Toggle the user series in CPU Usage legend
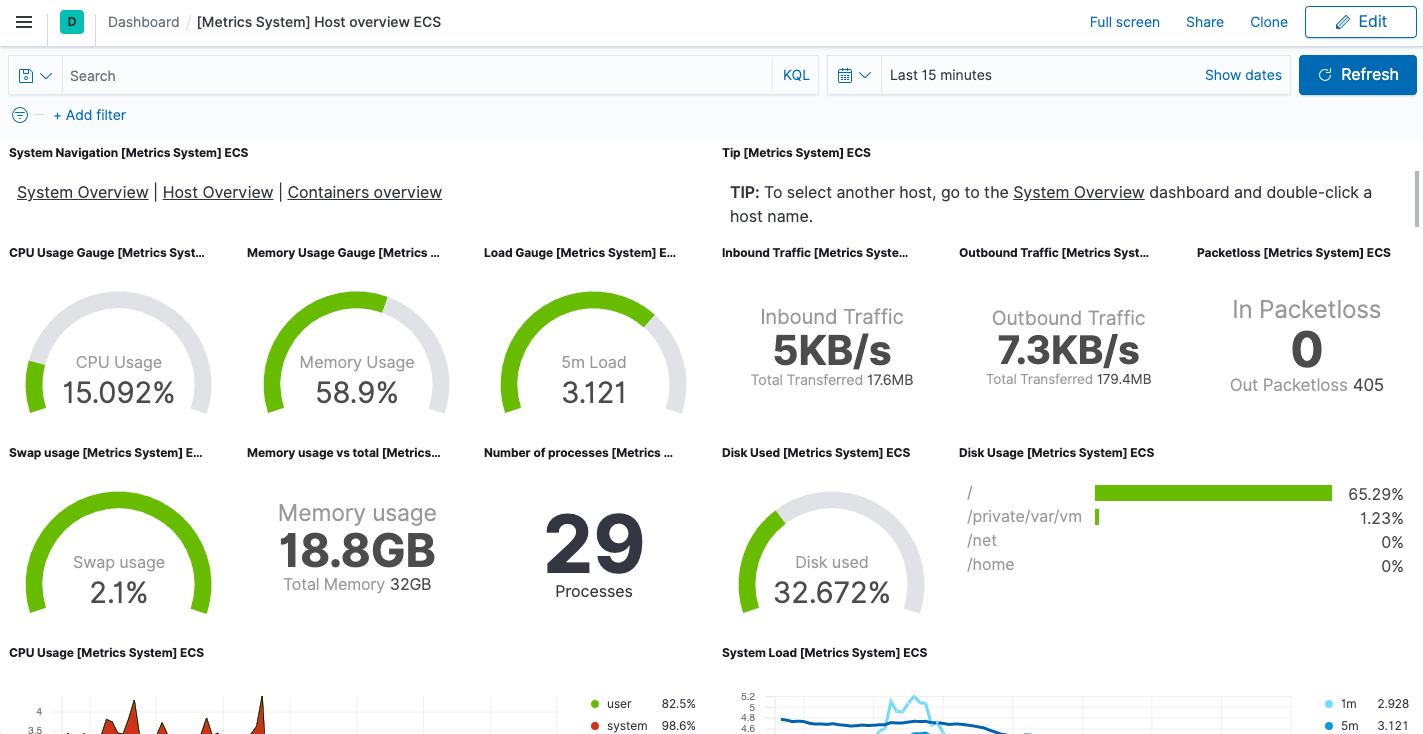This screenshot has height=734, width=1423. pos(618,703)
